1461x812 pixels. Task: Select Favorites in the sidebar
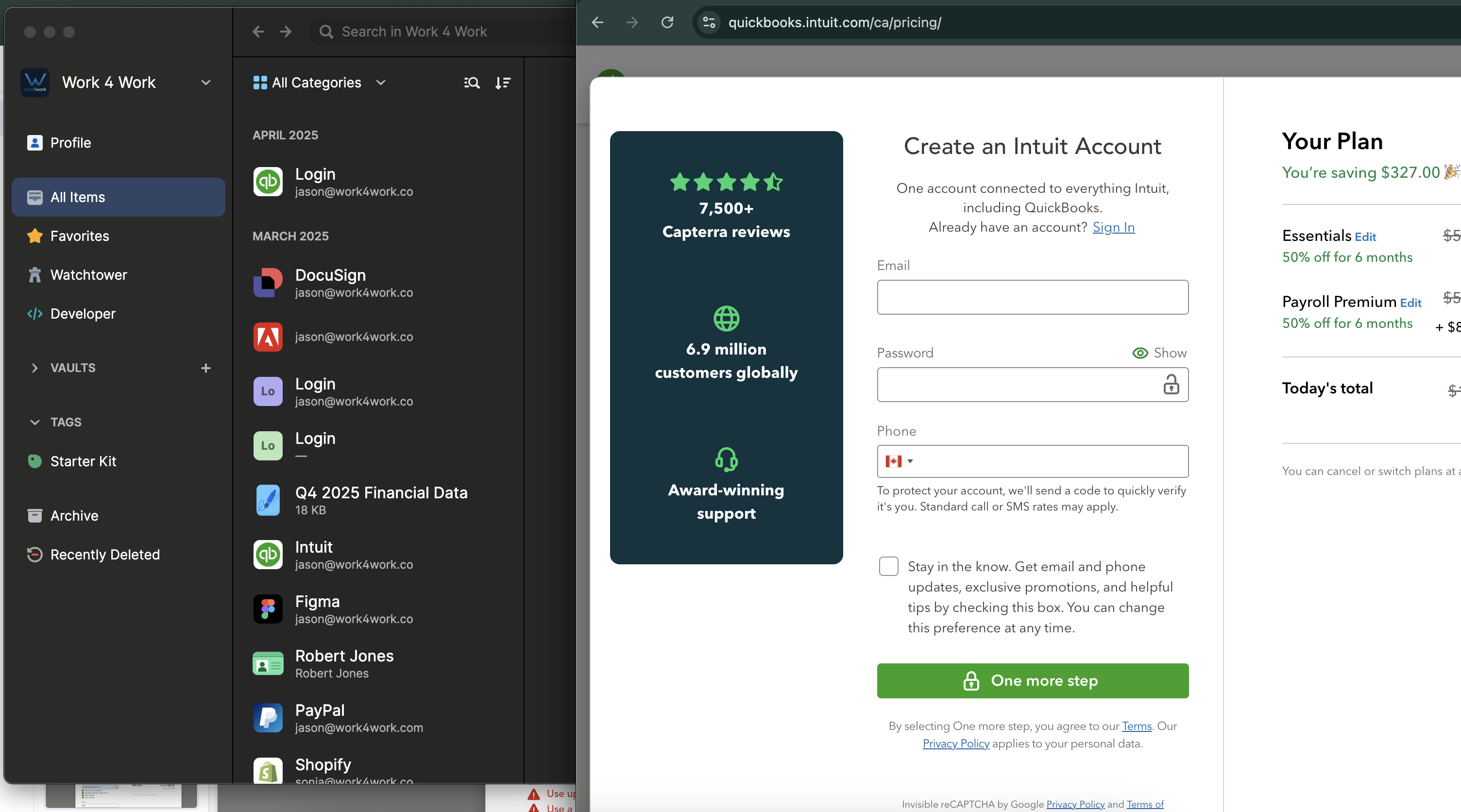point(79,236)
